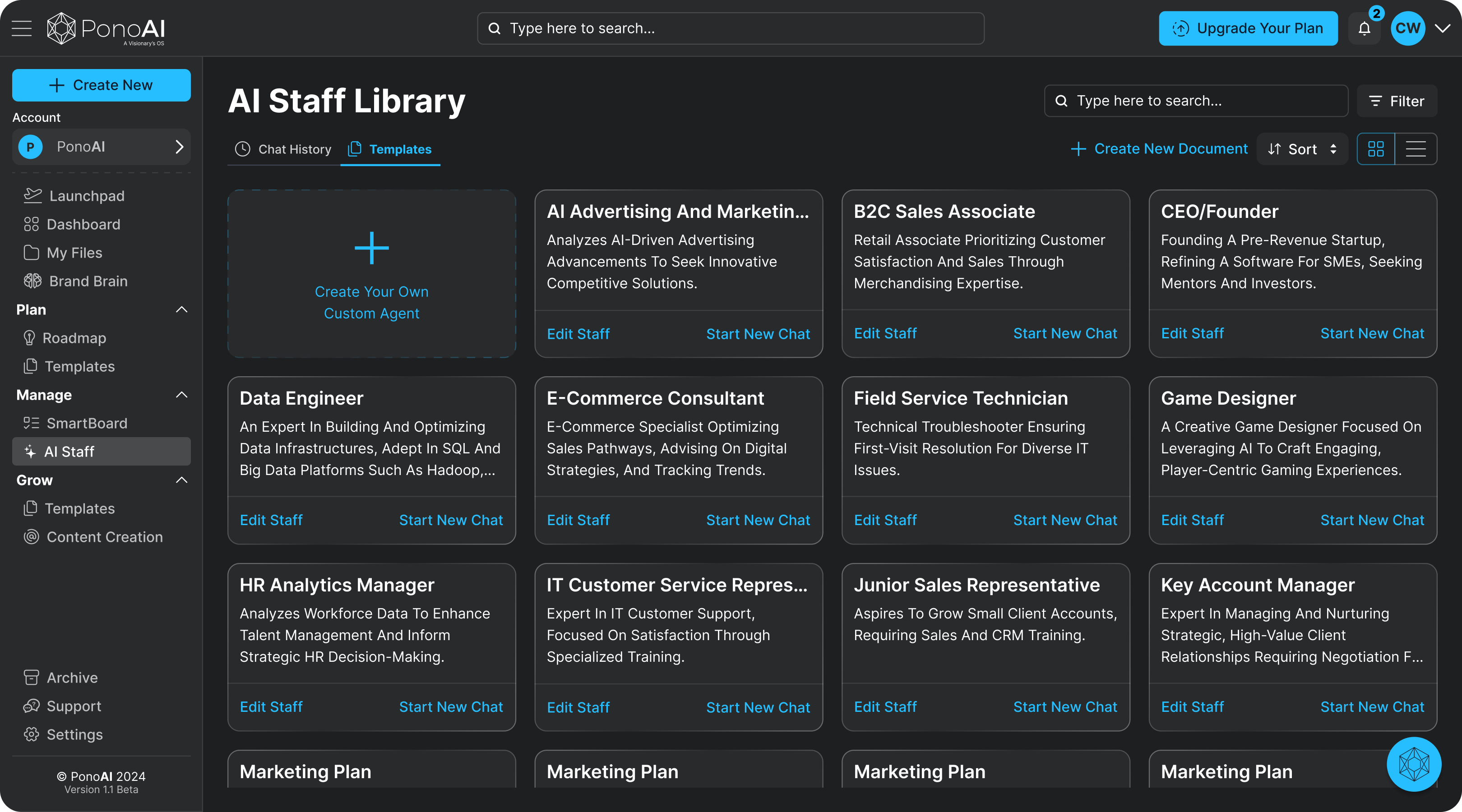Start New Chat with CEO/Founder
This screenshot has height=812, width=1462.
tap(1372, 333)
